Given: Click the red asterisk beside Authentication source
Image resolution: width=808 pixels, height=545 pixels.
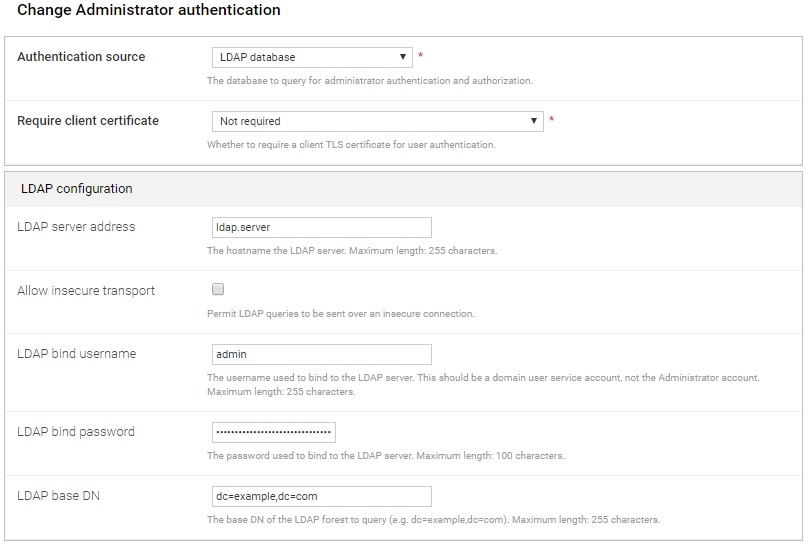Looking at the screenshot, I should click(420, 56).
